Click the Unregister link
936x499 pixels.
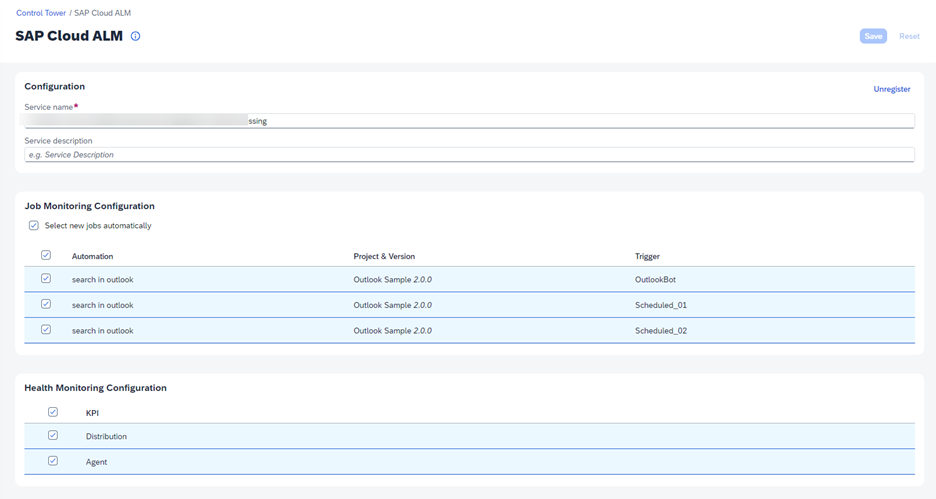pos(891,89)
